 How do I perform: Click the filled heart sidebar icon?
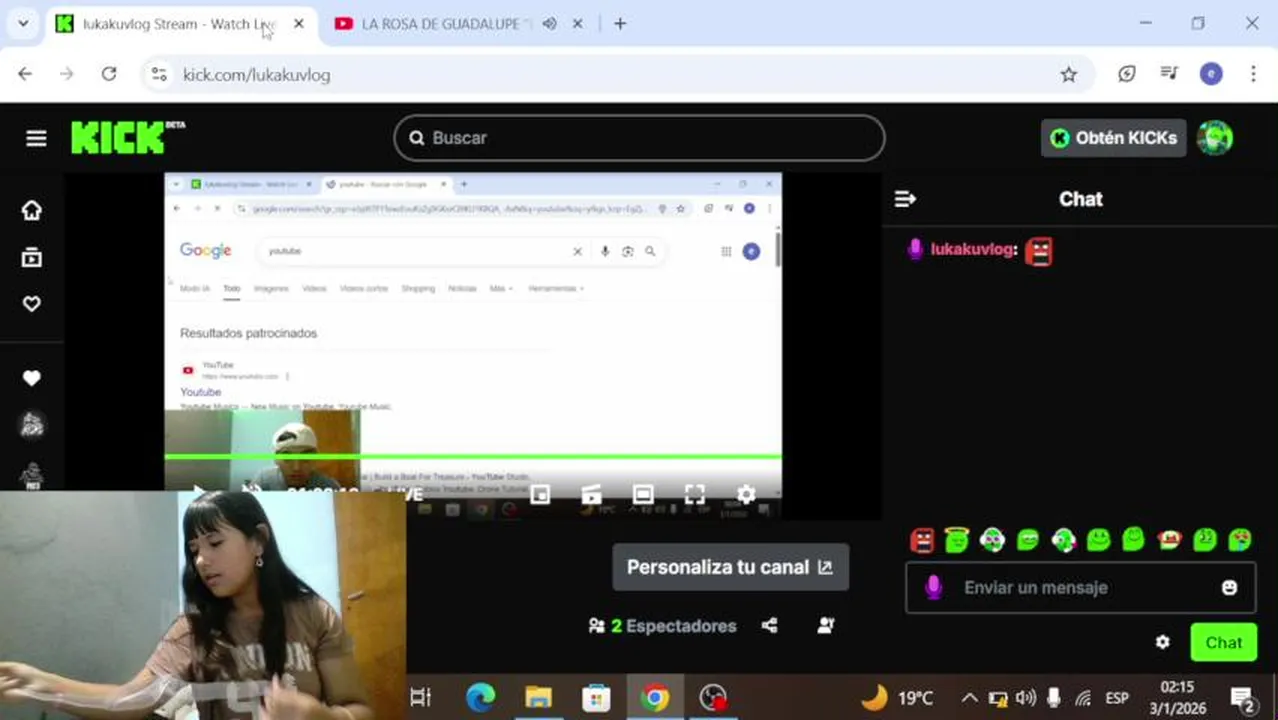(32, 378)
